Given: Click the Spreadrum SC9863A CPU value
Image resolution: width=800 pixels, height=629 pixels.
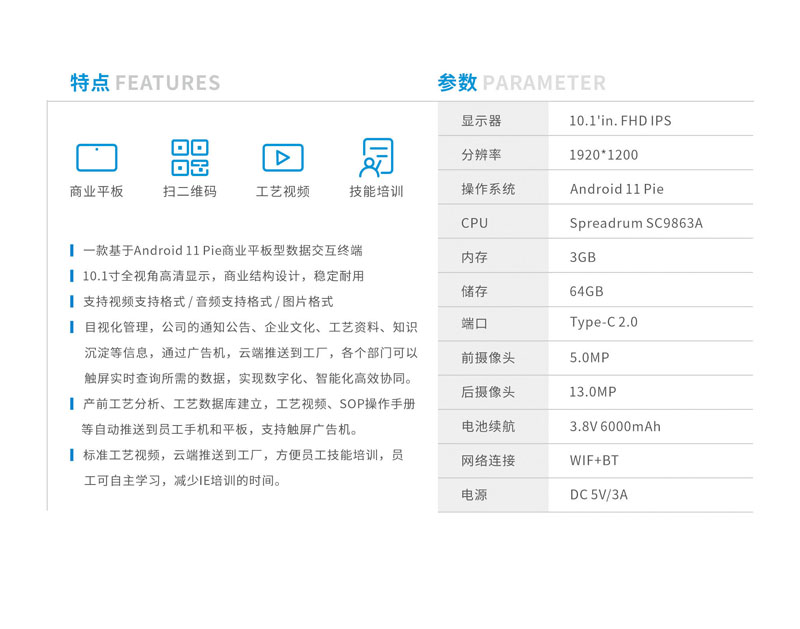Looking at the screenshot, I should (636, 223).
